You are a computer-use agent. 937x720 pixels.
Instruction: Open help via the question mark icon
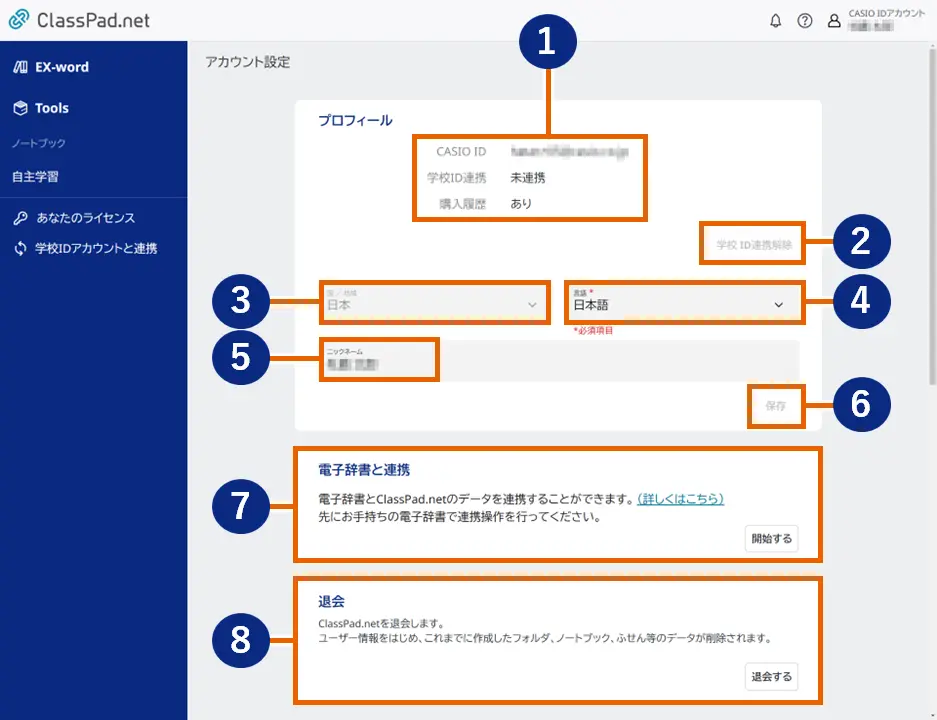pos(803,19)
